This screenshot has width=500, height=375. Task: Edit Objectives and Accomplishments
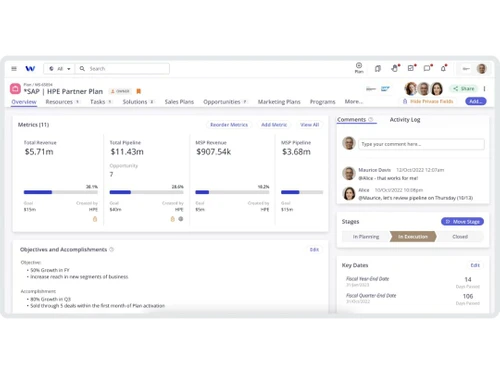coord(314,250)
